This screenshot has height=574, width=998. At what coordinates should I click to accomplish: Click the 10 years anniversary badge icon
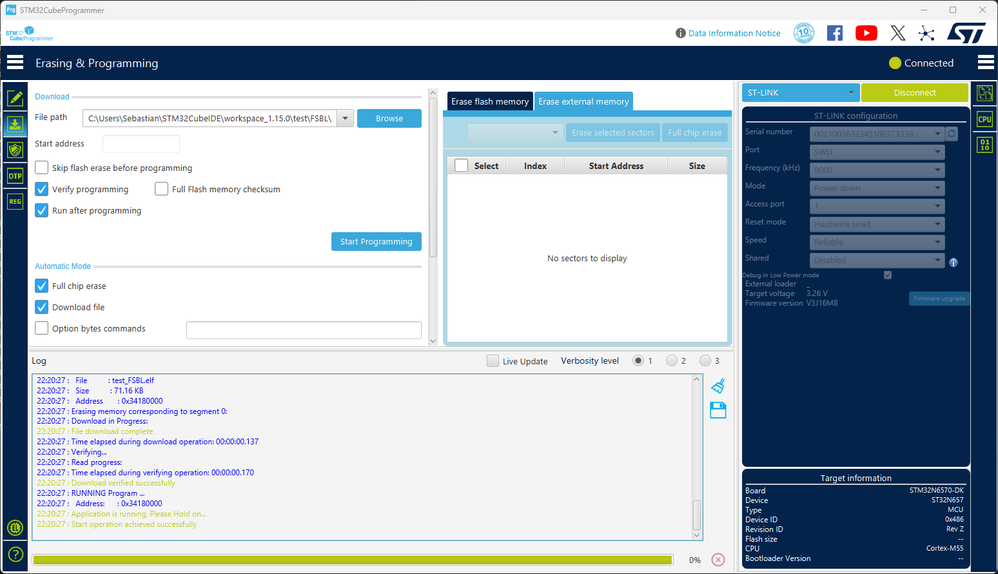tap(804, 33)
